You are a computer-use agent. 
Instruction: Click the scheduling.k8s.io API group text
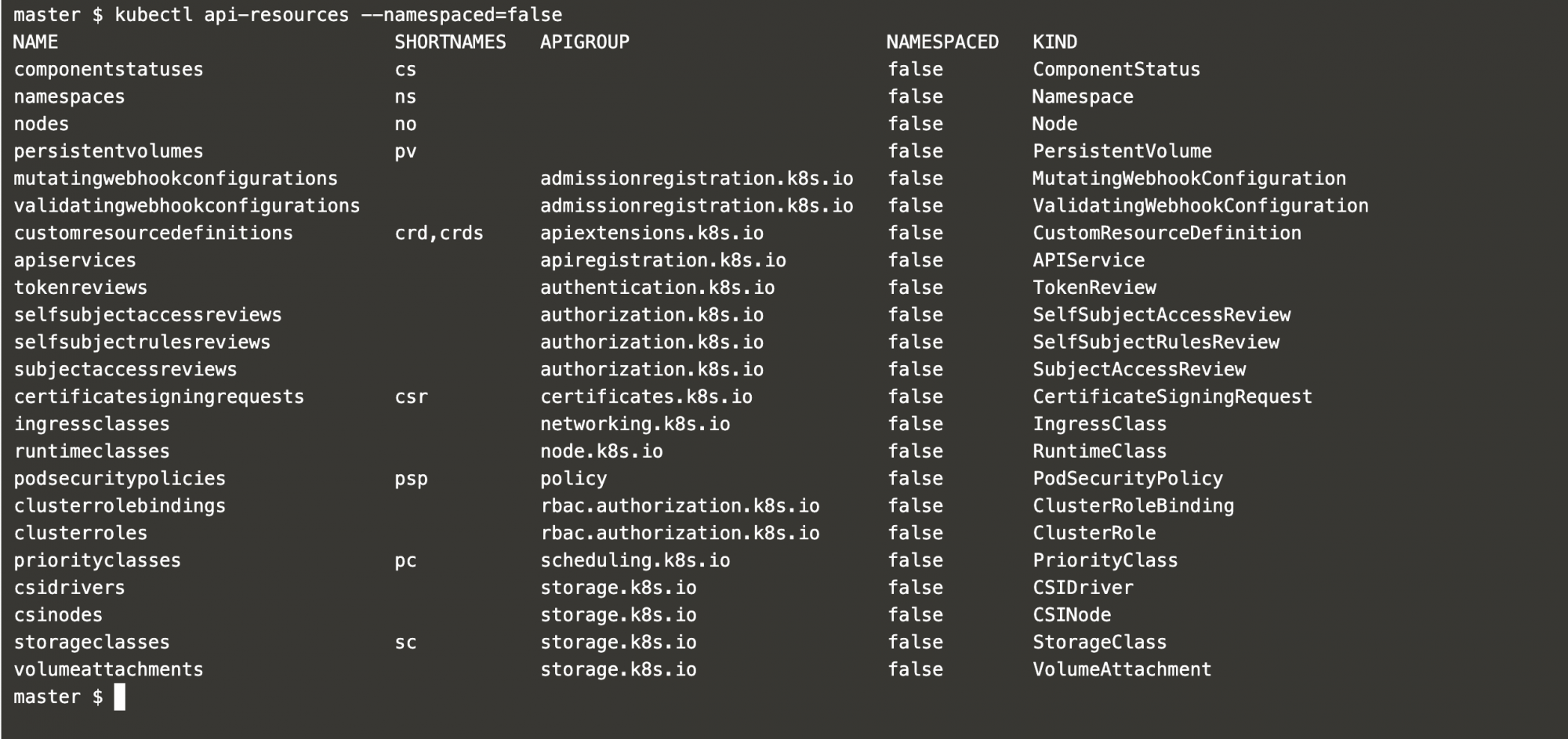tap(635, 560)
